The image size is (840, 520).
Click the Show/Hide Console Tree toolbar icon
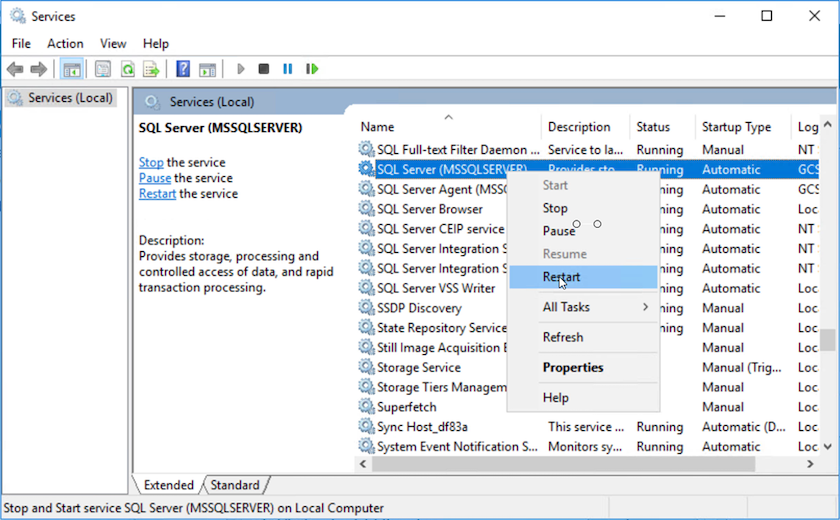click(72, 69)
